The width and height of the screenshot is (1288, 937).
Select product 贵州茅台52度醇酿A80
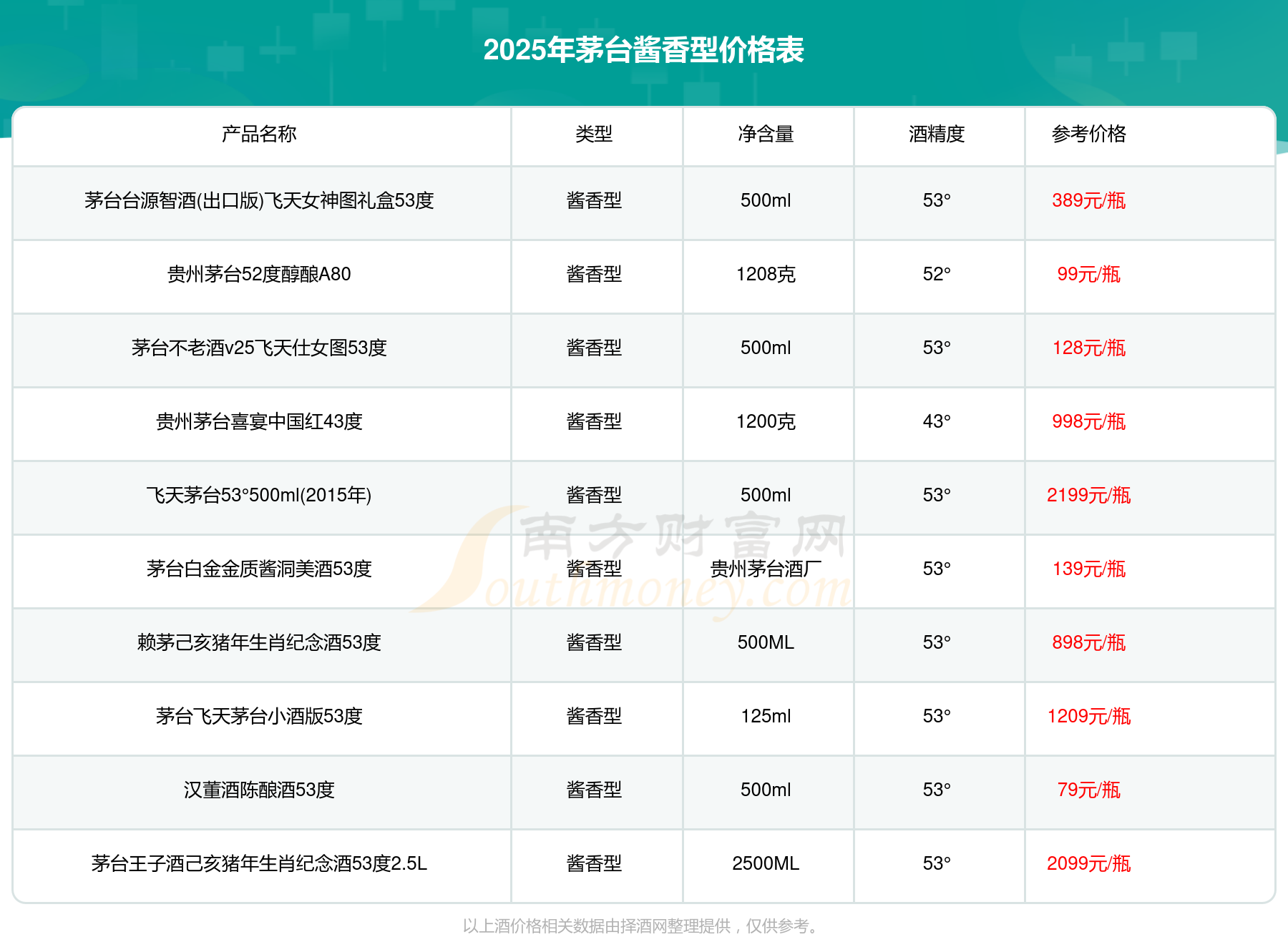[x=259, y=274]
